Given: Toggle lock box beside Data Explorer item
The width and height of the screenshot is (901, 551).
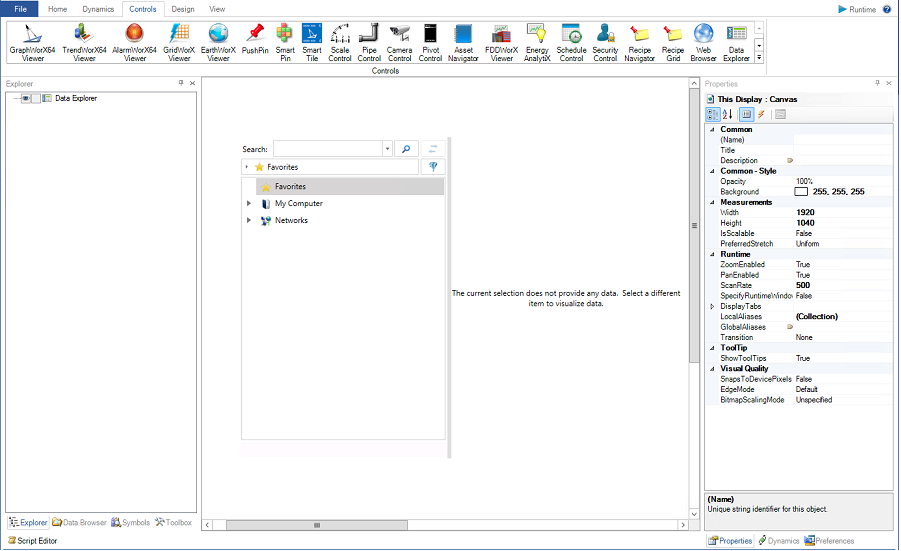Looking at the screenshot, I should [36, 98].
